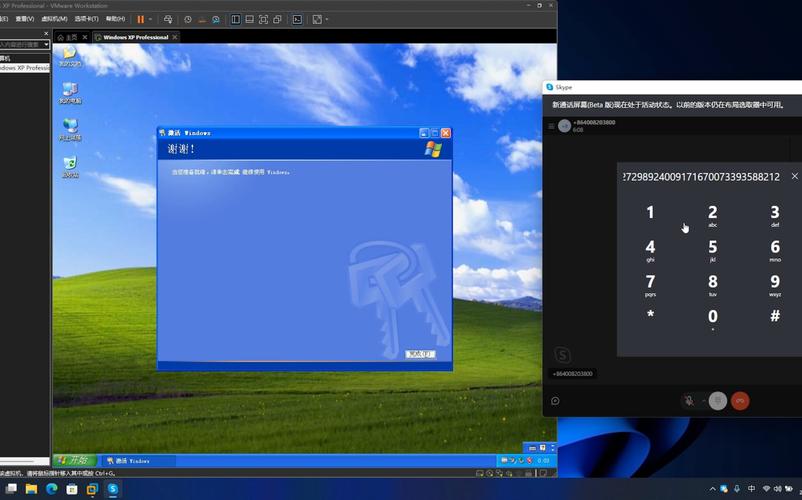Click the caller avatar in Skype call header
Viewport: 802px width, 500px height.
(x=564, y=126)
